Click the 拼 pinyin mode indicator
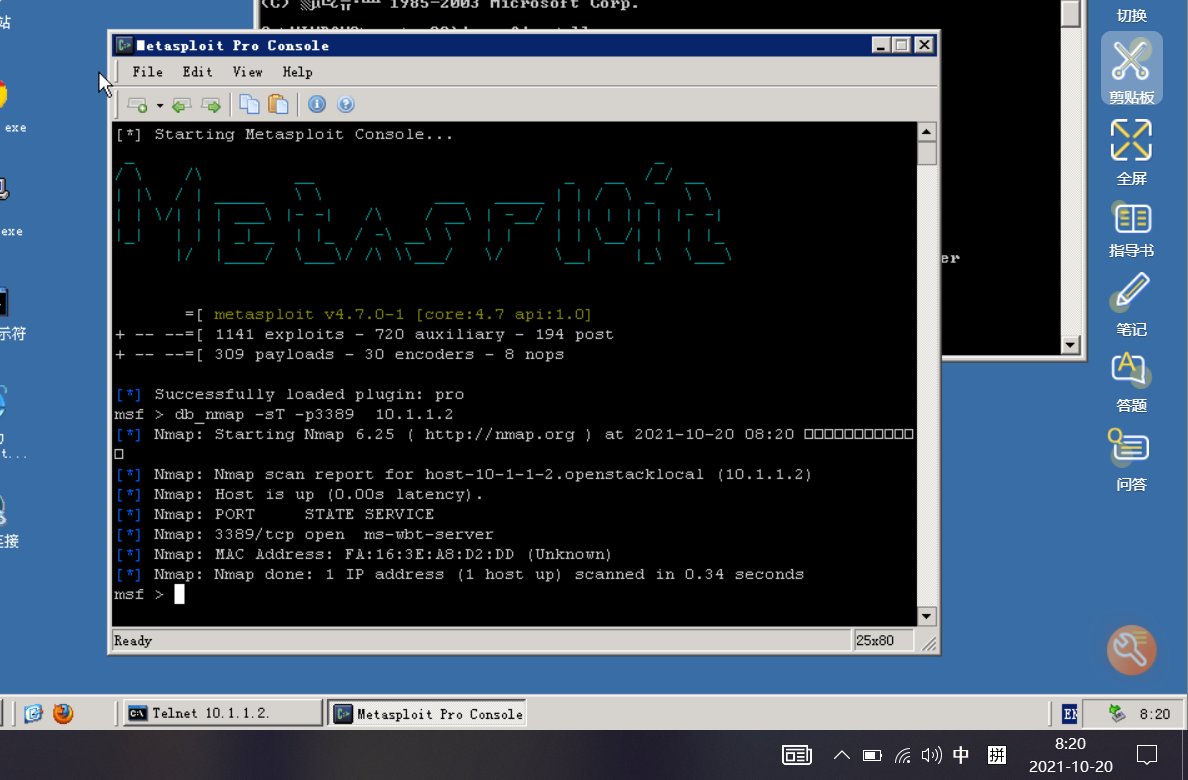This screenshot has width=1188, height=780. click(x=996, y=755)
